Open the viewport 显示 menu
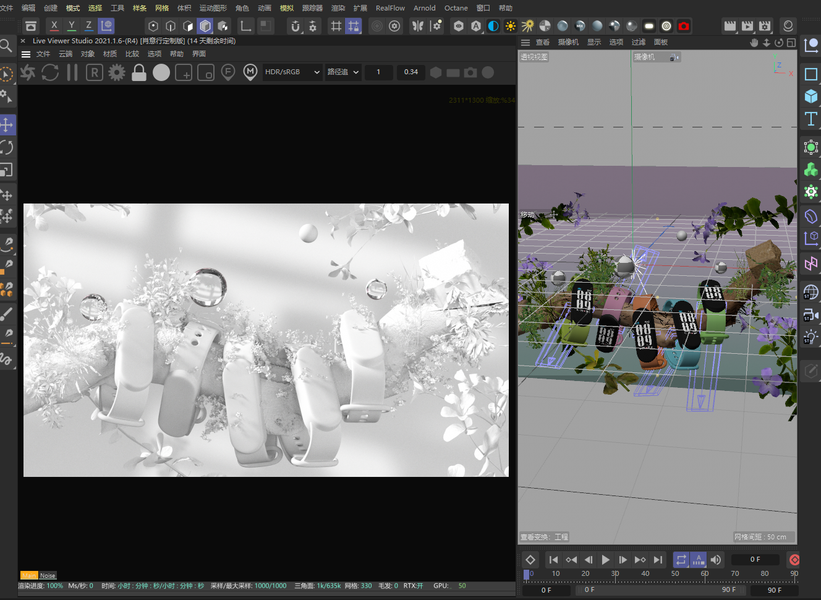The height and width of the screenshot is (600, 821). (594, 42)
